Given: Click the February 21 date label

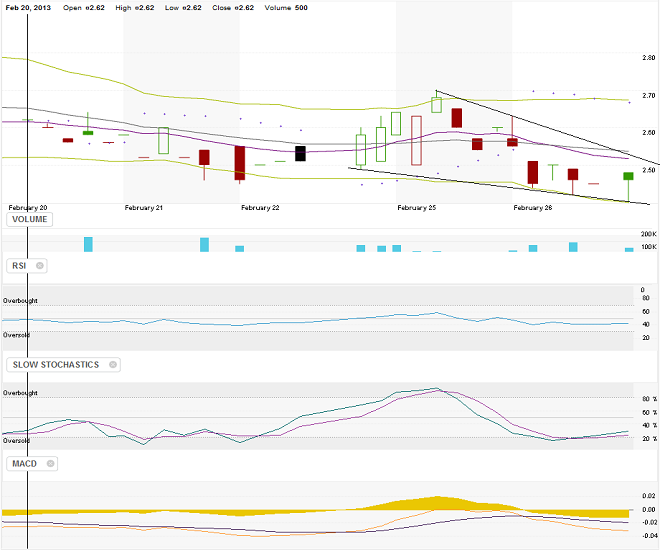Looking at the screenshot, I should pyautogui.click(x=144, y=208).
